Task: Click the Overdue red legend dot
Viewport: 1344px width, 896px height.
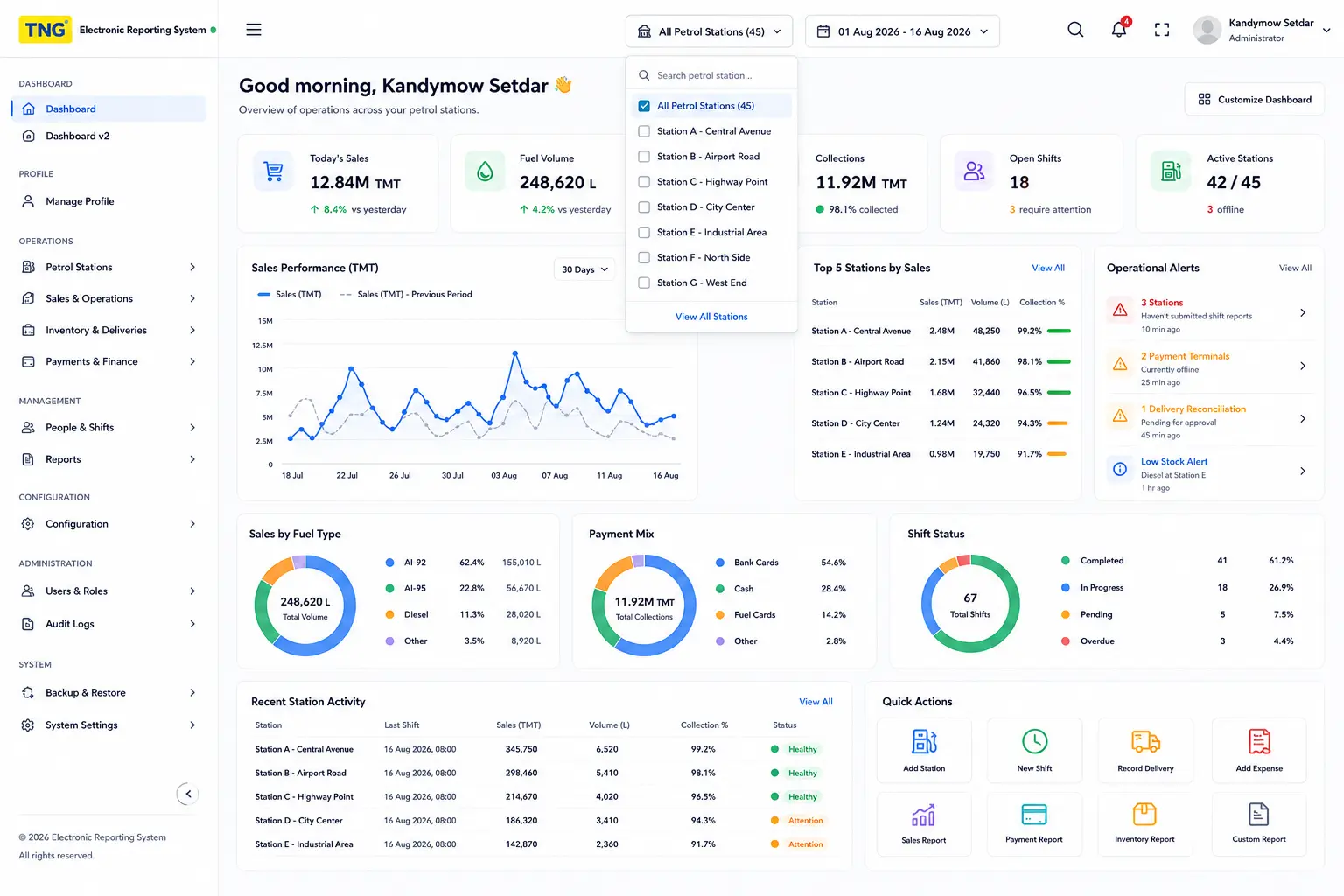Action: 1066,641
